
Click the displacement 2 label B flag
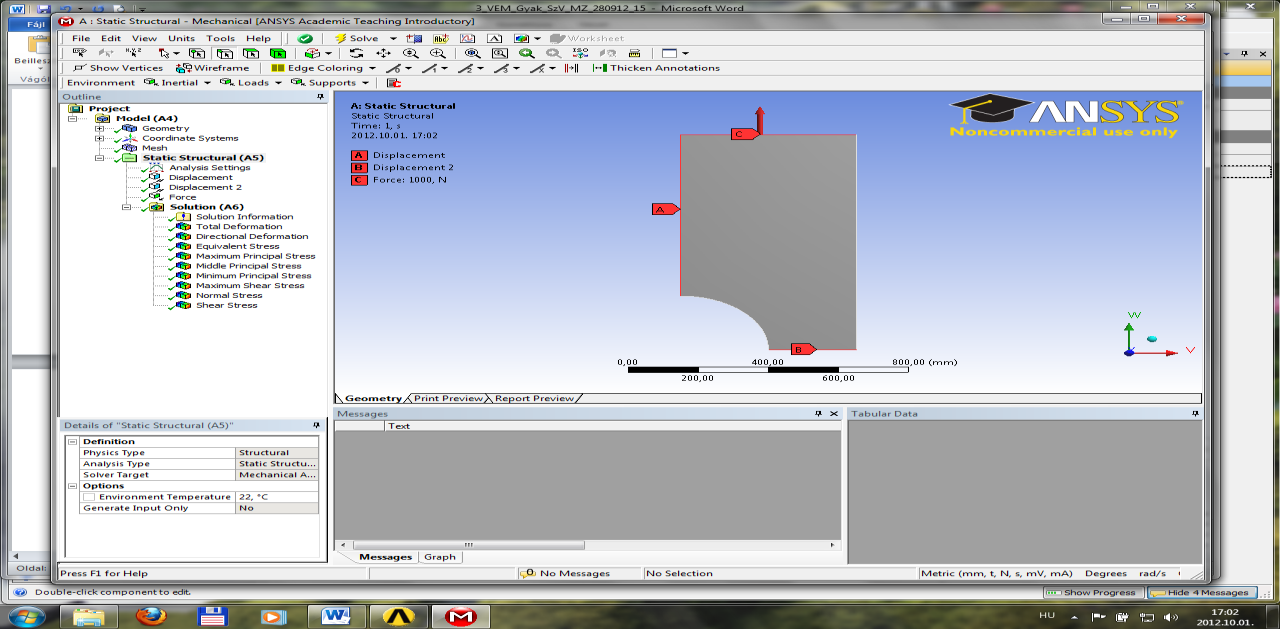[803, 349]
